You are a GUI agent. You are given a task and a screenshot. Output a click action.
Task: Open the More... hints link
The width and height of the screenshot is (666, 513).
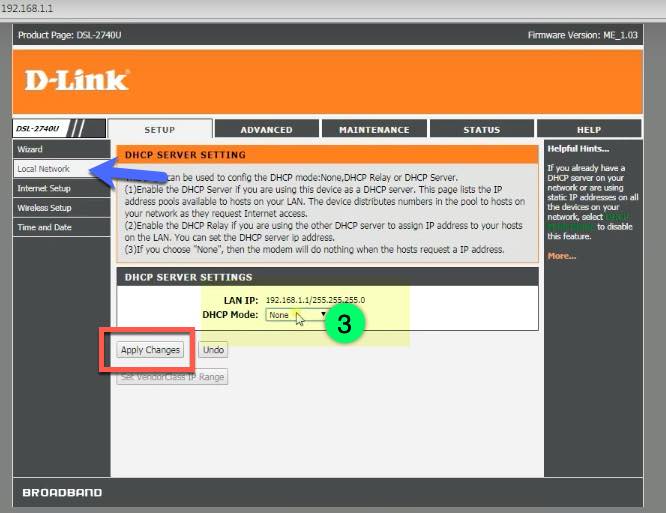click(x=562, y=256)
